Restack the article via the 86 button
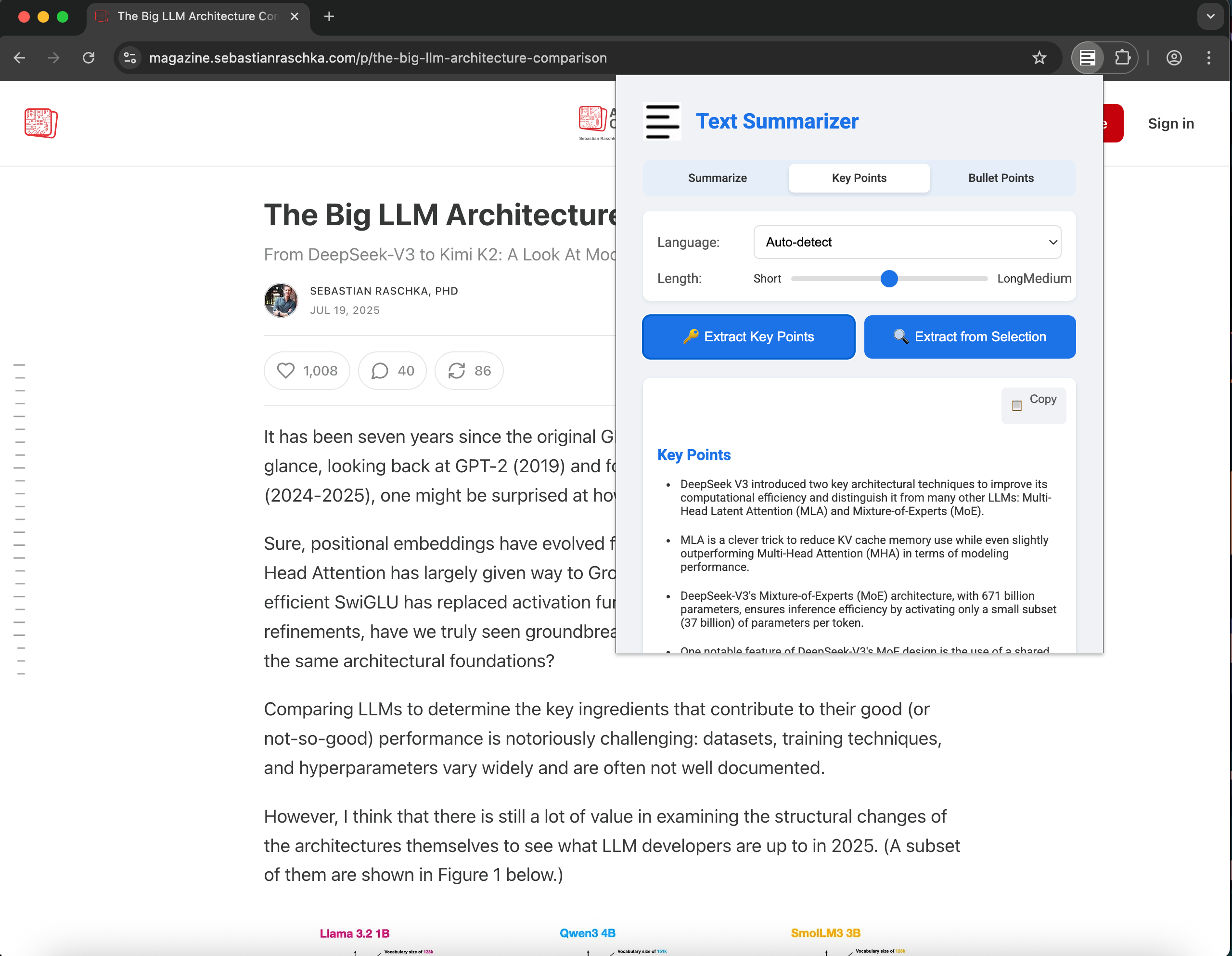1232x956 pixels. [469, 371]
